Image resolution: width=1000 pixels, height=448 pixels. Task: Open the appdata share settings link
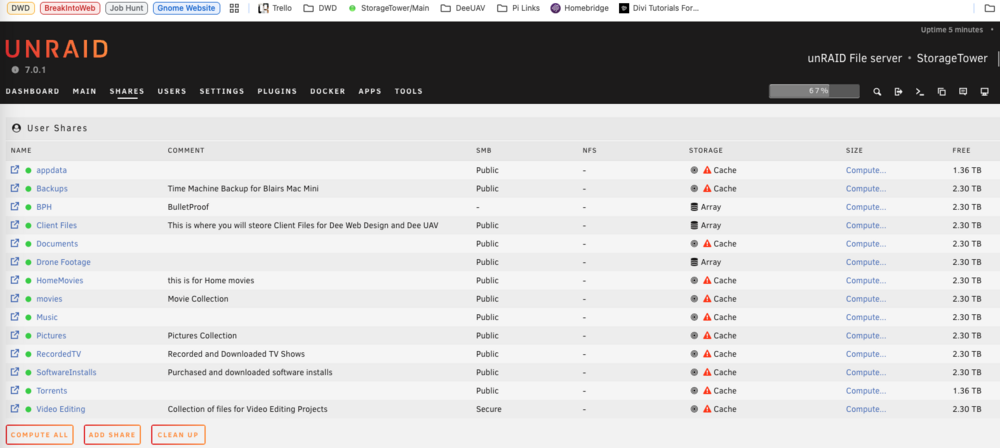point(52,170)
